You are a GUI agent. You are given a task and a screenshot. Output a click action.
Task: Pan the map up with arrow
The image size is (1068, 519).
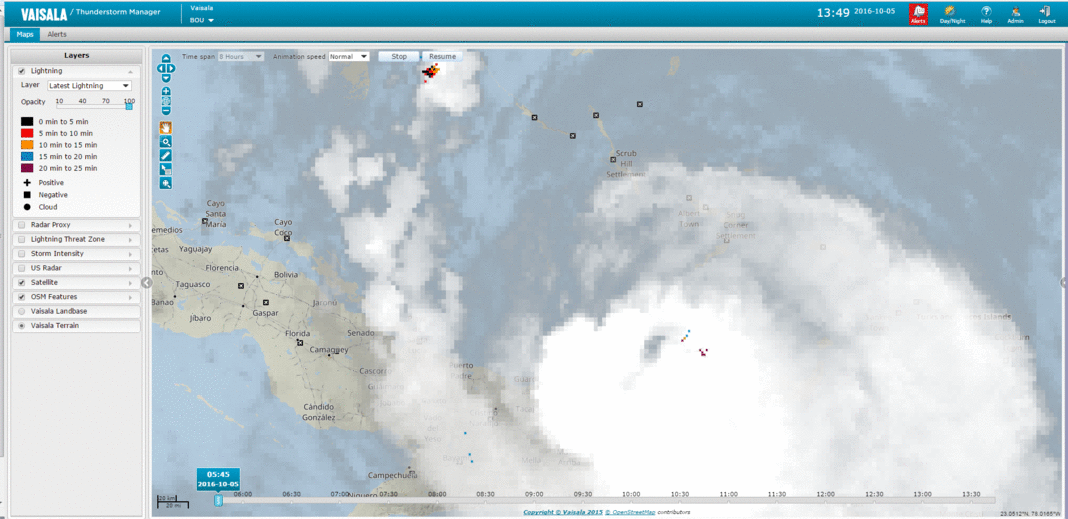pyautogui.click(x=167, y=59)
